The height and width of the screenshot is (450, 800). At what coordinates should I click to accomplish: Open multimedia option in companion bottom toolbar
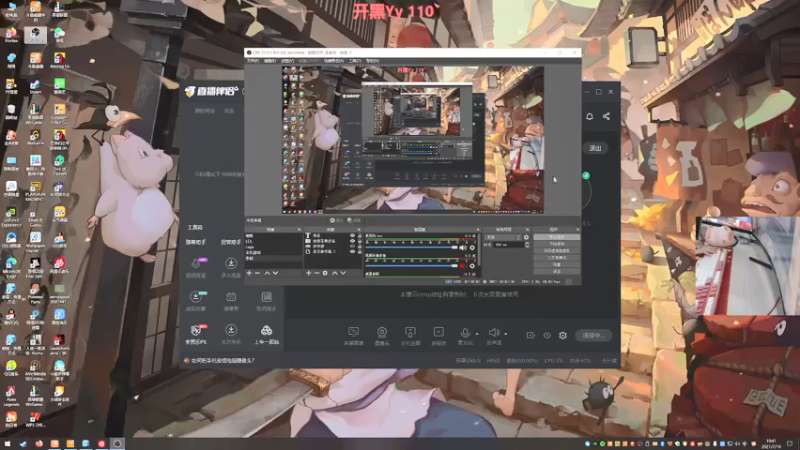[439, 335]
